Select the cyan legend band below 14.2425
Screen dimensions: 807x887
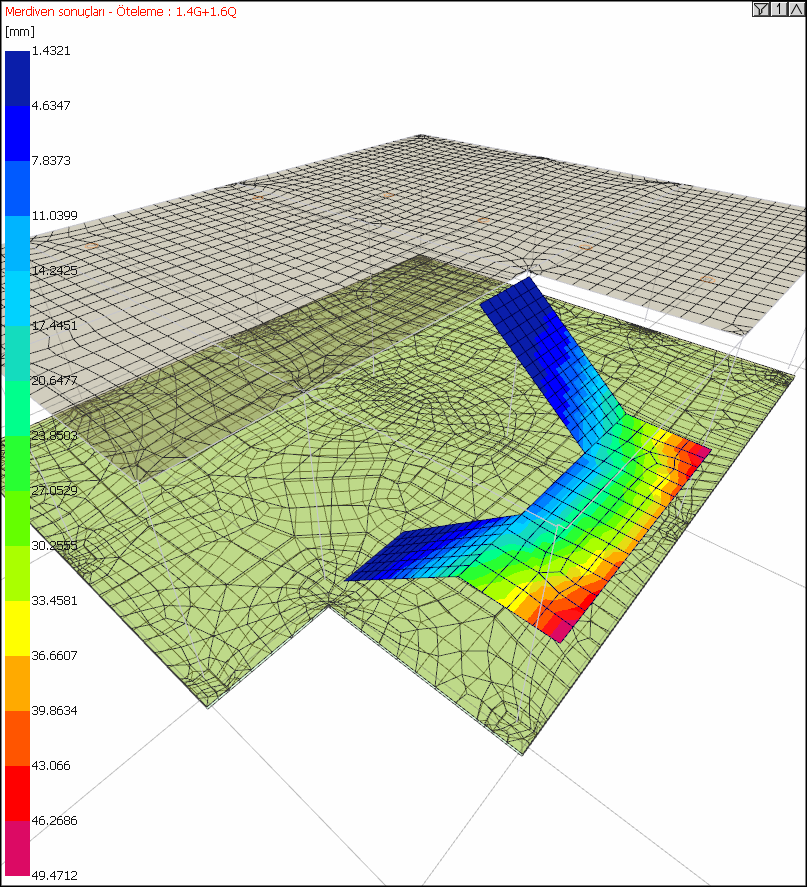(17, 298)
